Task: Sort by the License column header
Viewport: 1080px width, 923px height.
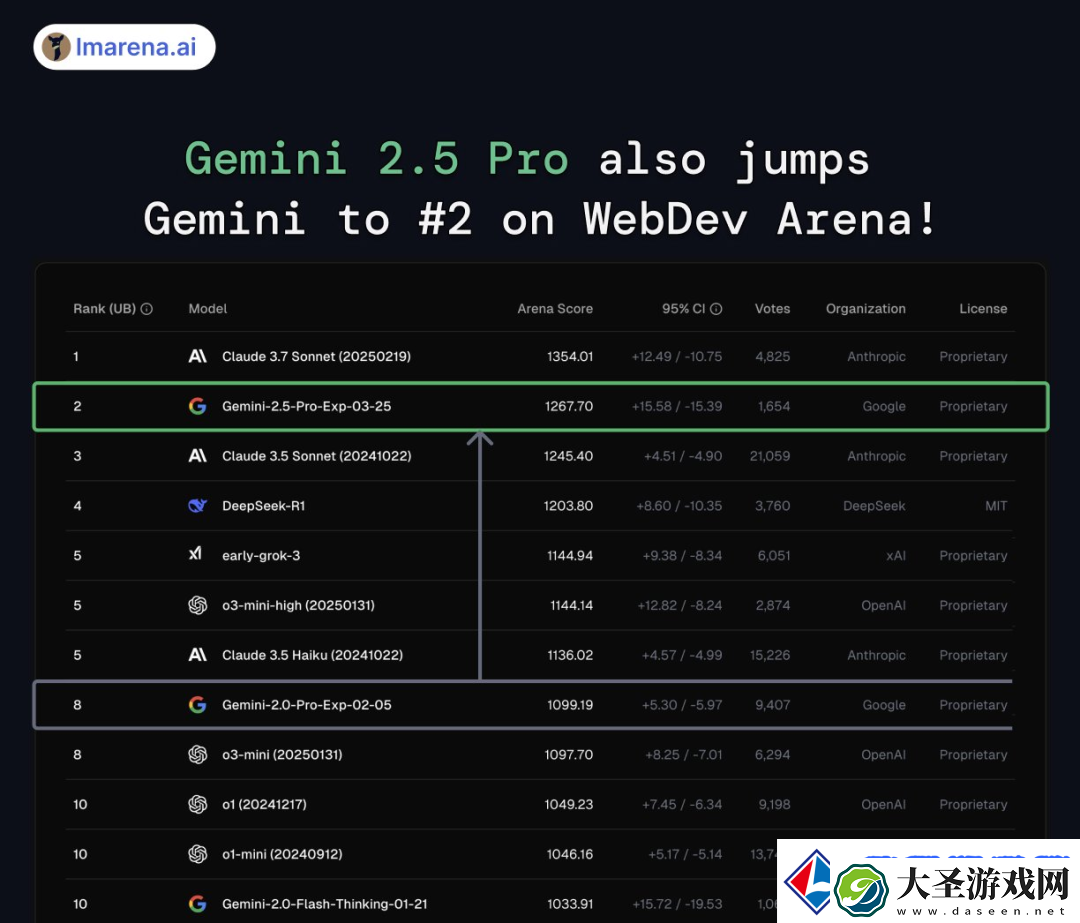Action: [983, 309]
